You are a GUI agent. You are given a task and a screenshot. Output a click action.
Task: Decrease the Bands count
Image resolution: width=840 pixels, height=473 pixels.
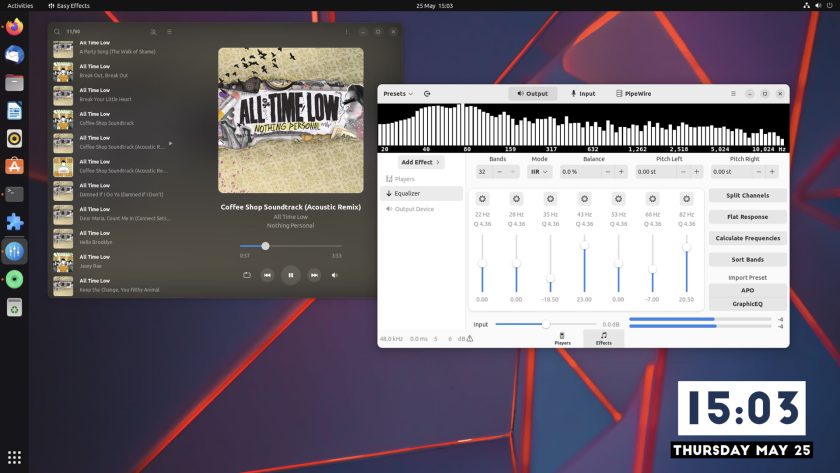(x=499, y=172)
